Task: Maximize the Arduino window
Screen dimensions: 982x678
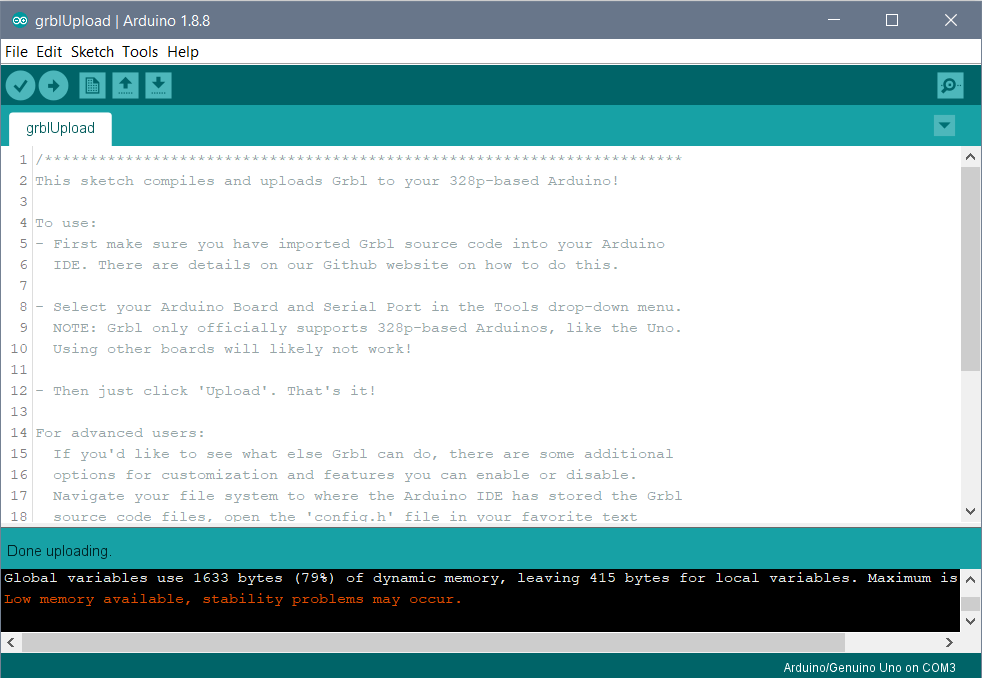Action: [892, 20]
